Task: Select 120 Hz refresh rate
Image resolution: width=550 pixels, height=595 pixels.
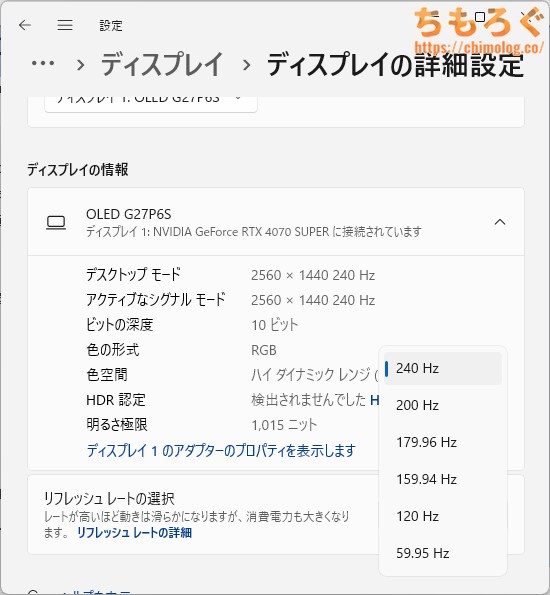Action: [x=443, y=516]
